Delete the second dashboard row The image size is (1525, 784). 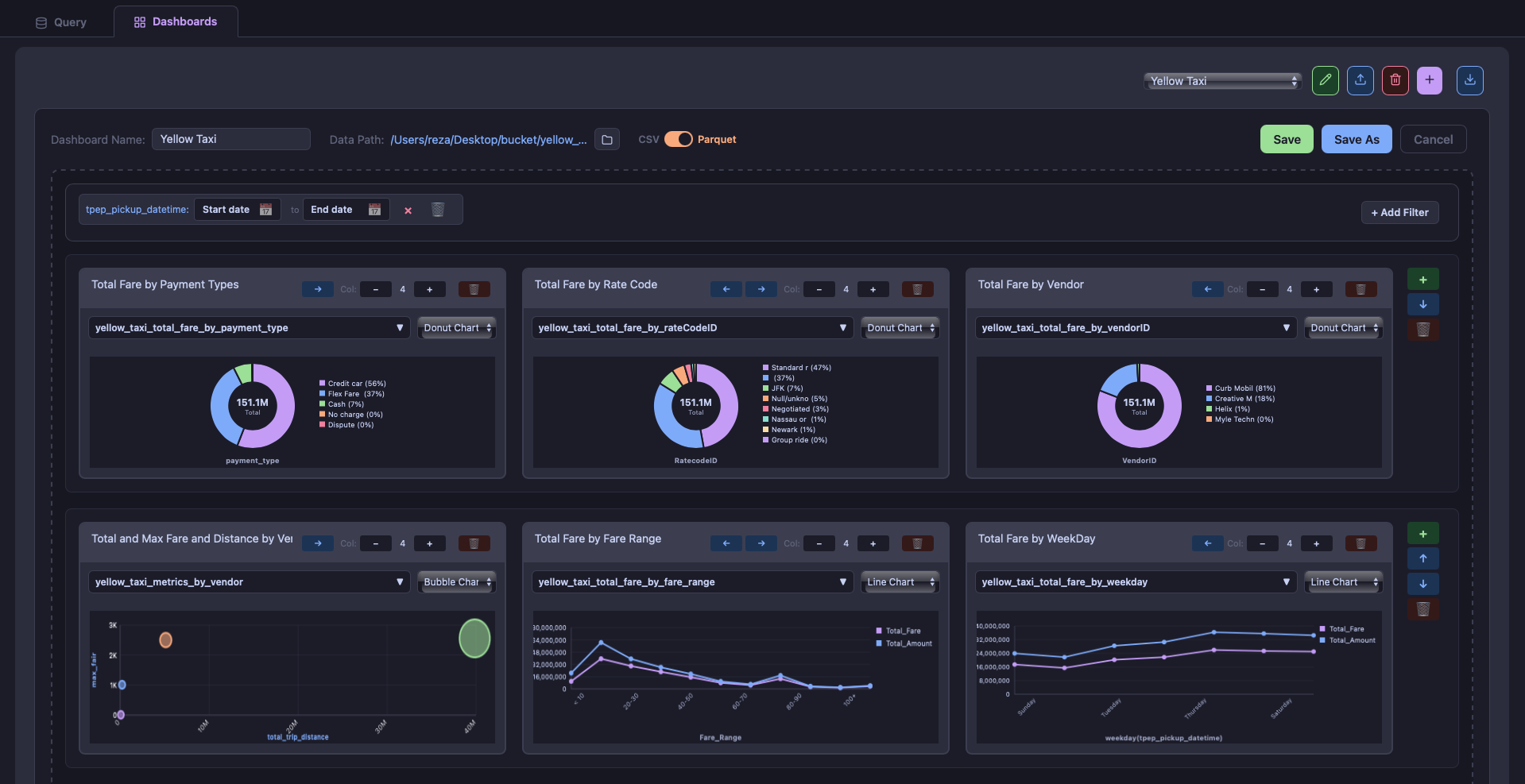(x=1423, y=609)
